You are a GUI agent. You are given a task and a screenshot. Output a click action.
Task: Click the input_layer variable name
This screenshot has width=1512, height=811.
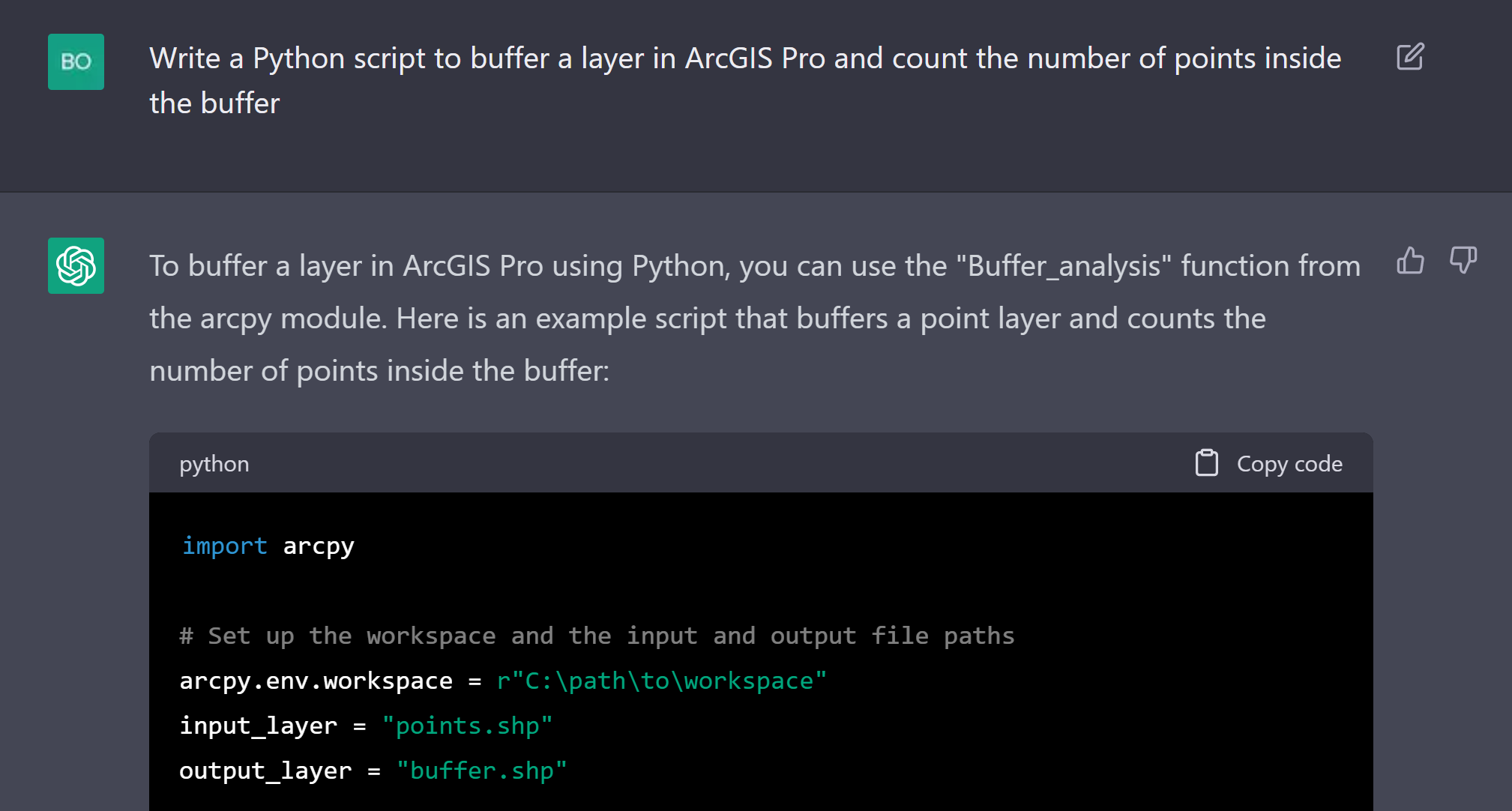(258, 726)
